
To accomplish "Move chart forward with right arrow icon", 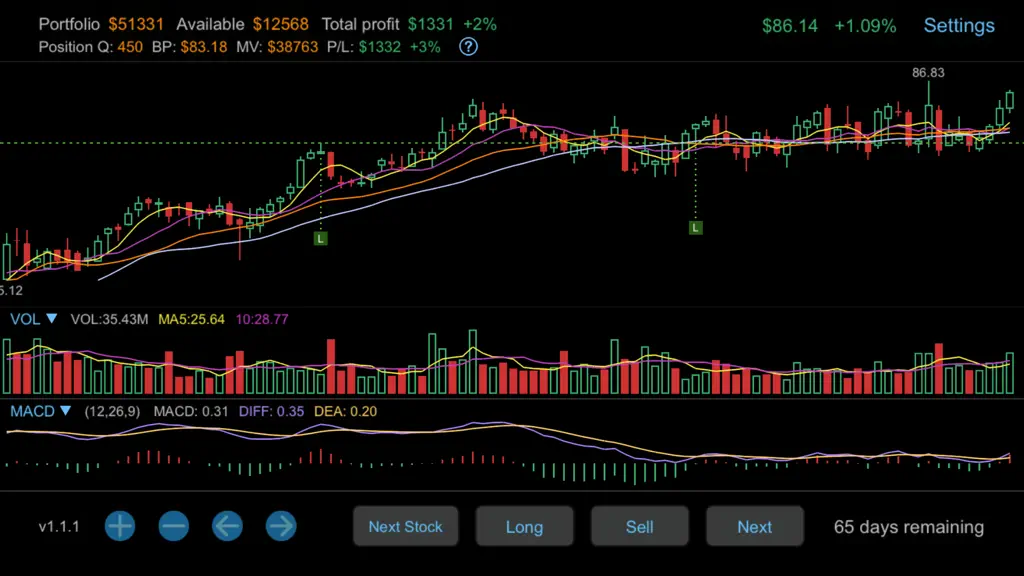I will tap(281, 526).
